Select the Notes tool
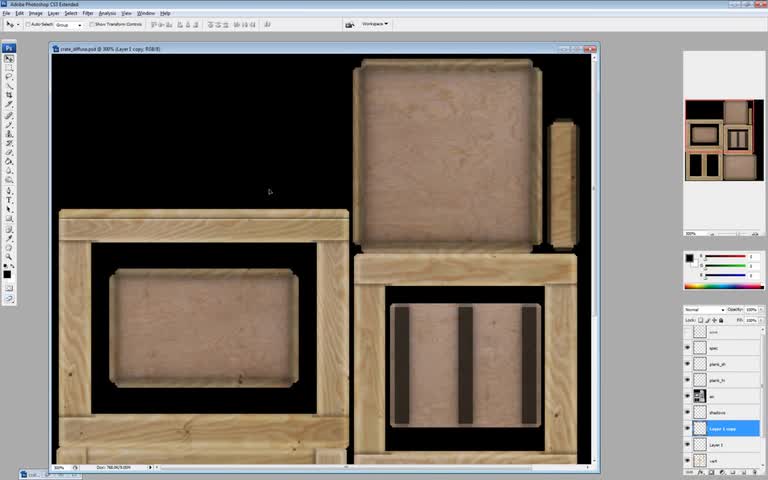 pos(9,230)
